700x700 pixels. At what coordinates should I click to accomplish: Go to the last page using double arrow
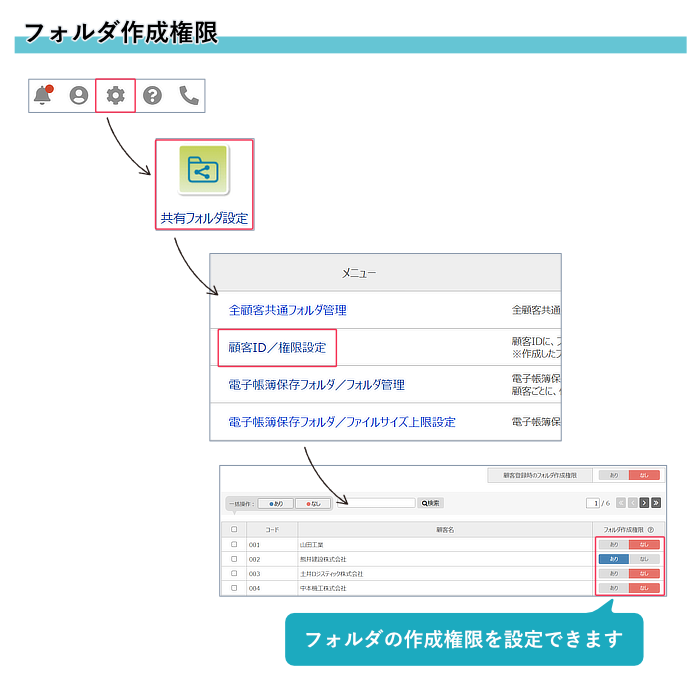pyautogui.click(x=656, y=503)
